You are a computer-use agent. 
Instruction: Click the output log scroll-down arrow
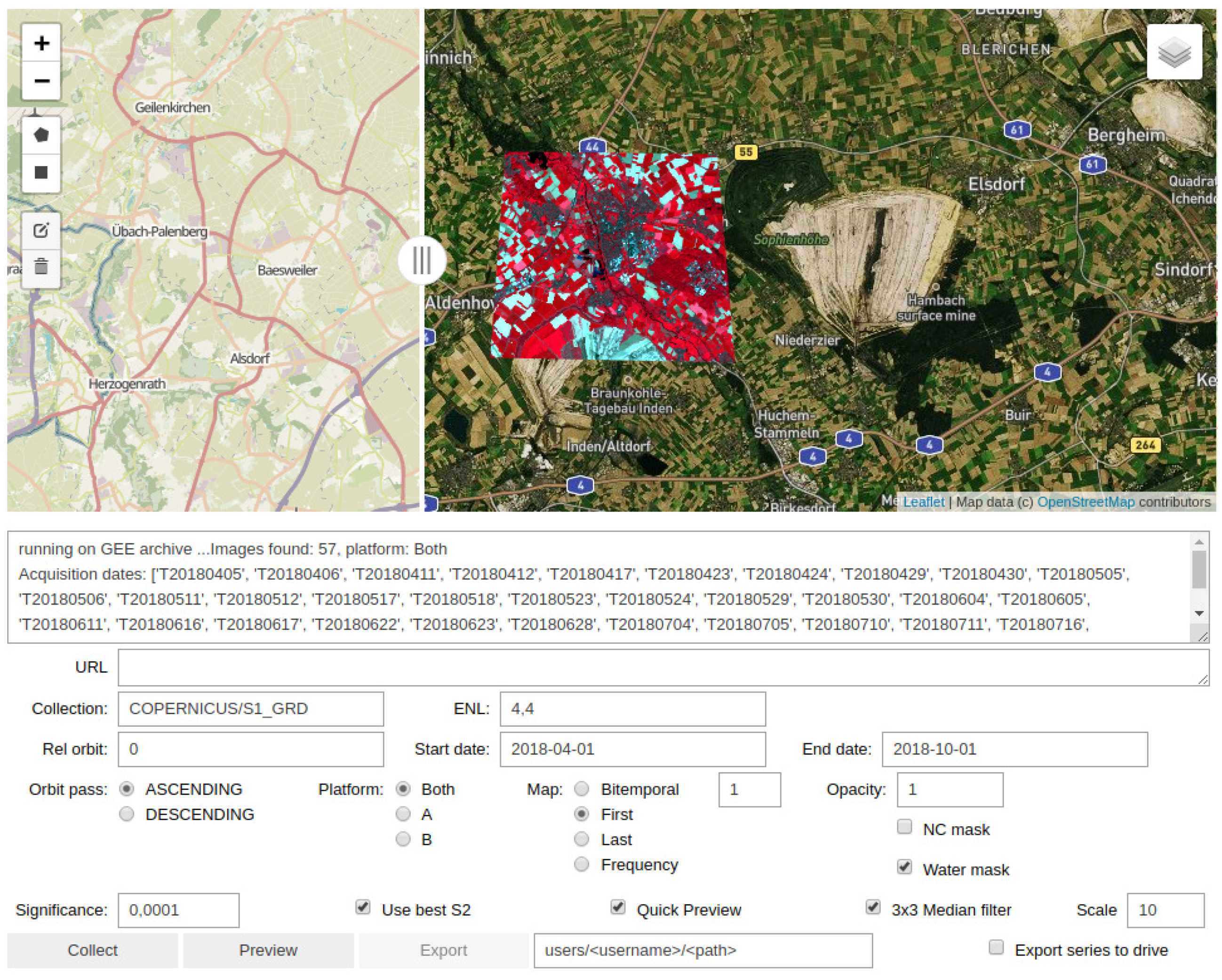pos(1199,613)
